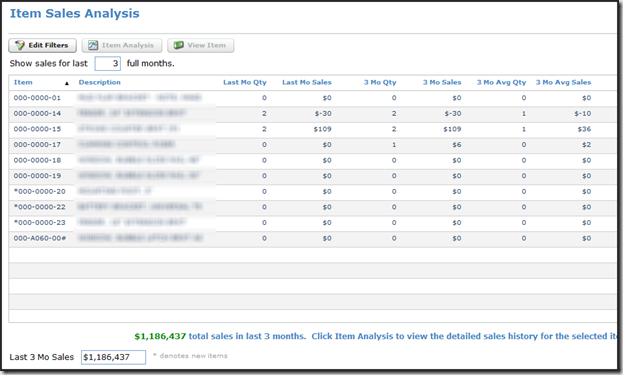Sort by Last Mo Qty column
Screen dimensions: 623x375
click(245, 82)
